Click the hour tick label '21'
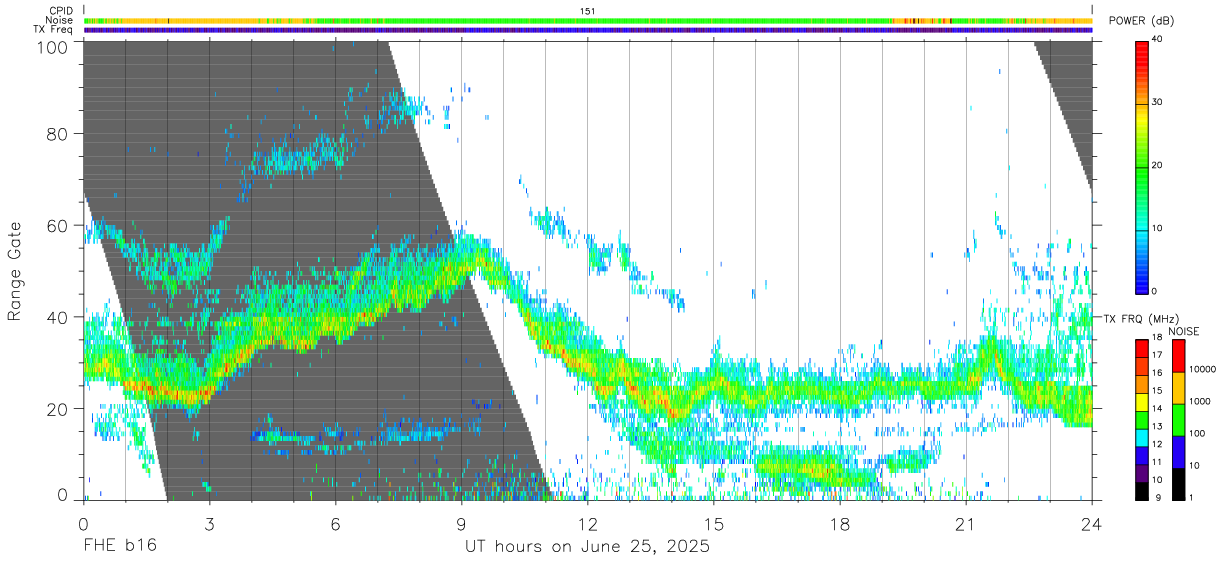The image size is (1228, 567). point(965,523)
